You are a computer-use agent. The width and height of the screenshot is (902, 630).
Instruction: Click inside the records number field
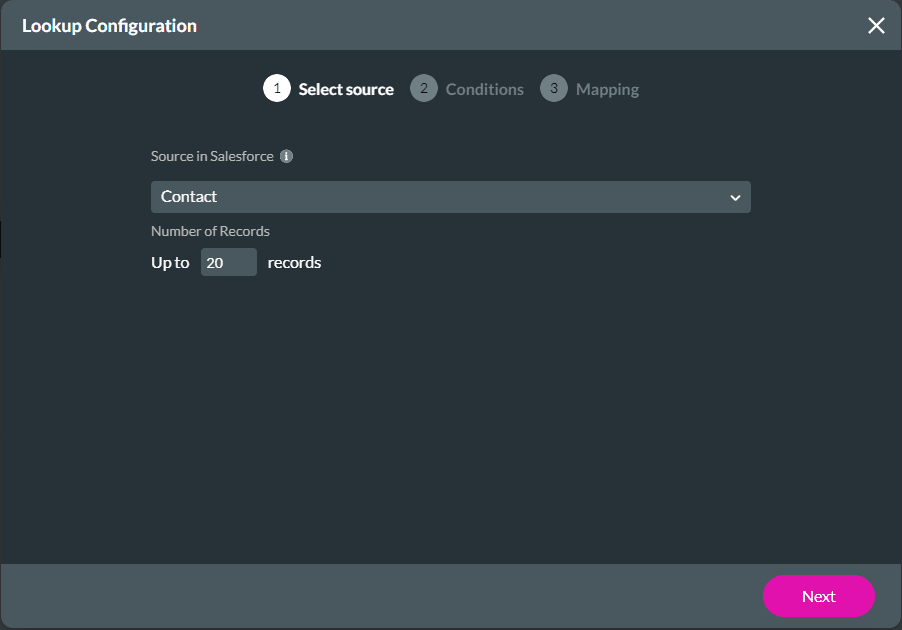tap(228, 262)
